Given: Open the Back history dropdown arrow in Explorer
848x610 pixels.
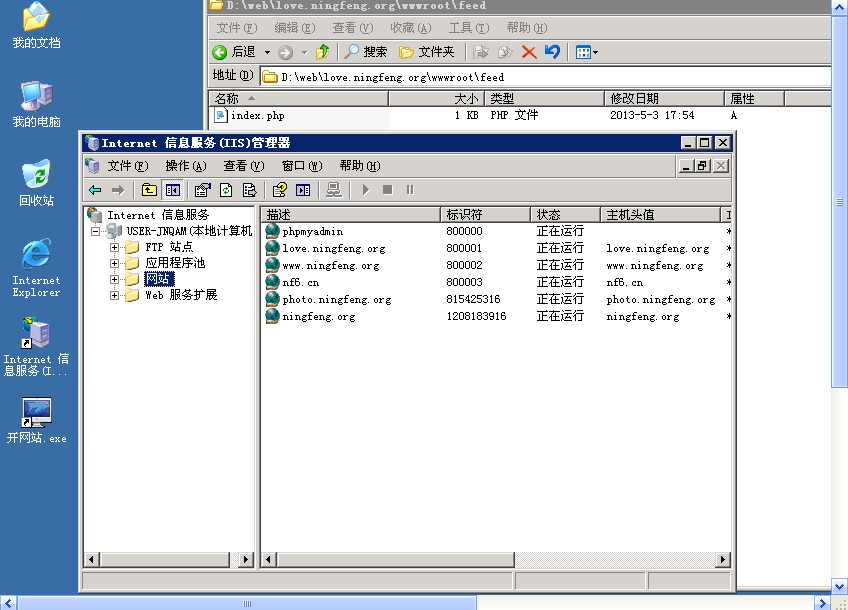Looking at the screenshot, I should [267, 52].
